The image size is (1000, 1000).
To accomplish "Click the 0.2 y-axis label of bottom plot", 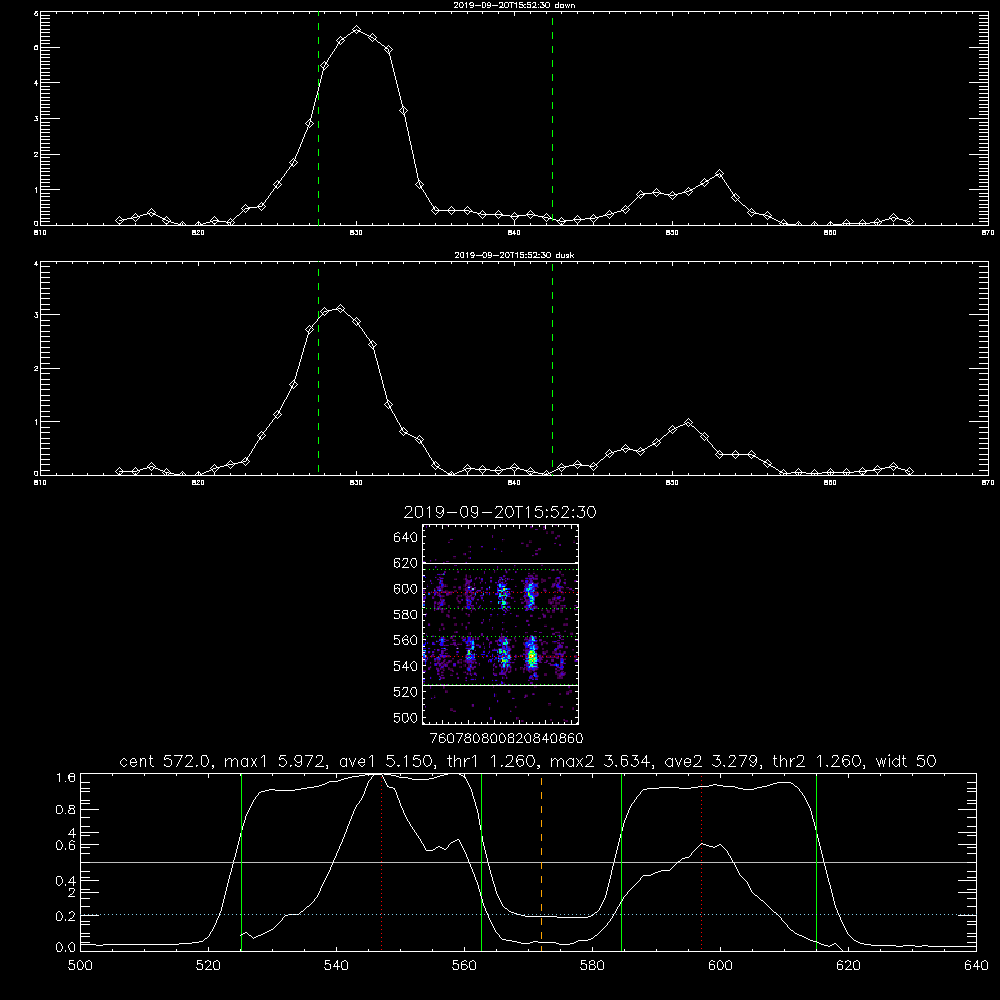I will pos(66,916).
